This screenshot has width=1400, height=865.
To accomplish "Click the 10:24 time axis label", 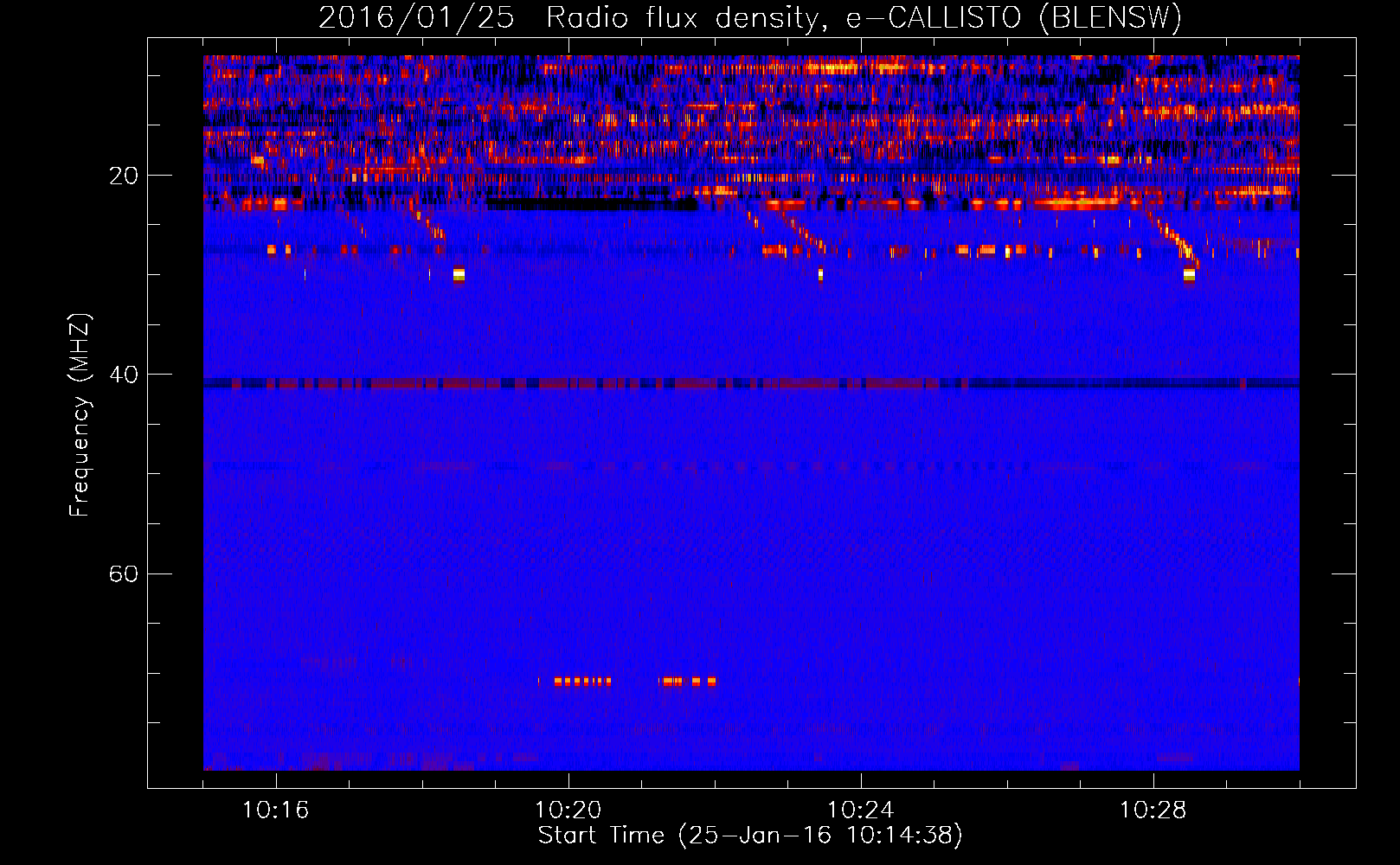I will [861, 811].
